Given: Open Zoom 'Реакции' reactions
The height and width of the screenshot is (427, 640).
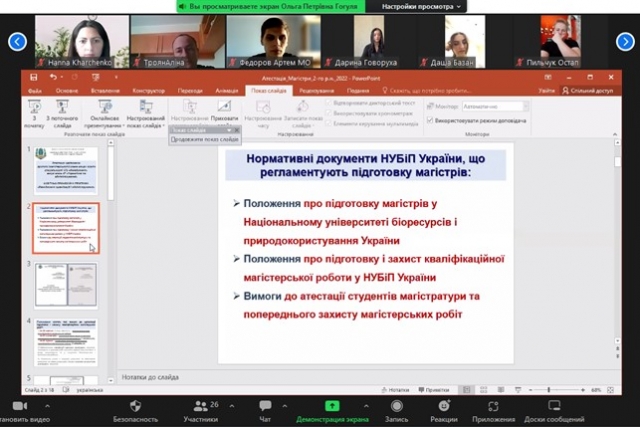Looking at the screenshot, I should click(444, 411).
